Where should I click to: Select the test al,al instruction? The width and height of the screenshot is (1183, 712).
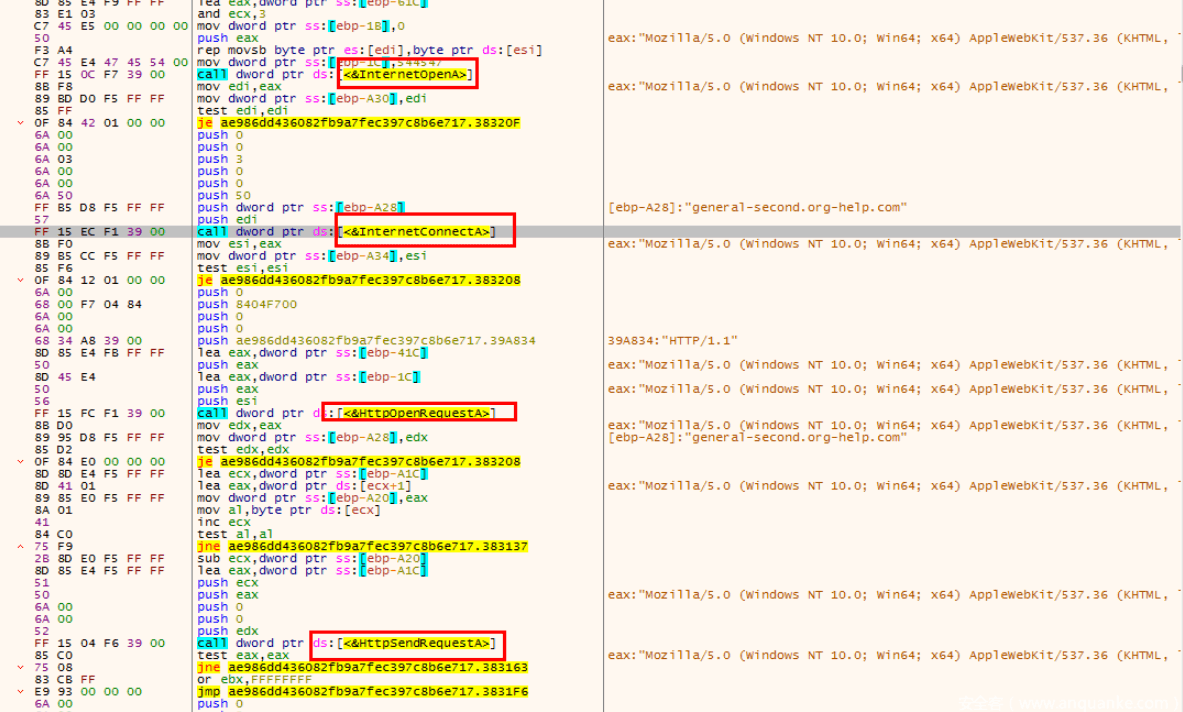(x=235, y=534)
